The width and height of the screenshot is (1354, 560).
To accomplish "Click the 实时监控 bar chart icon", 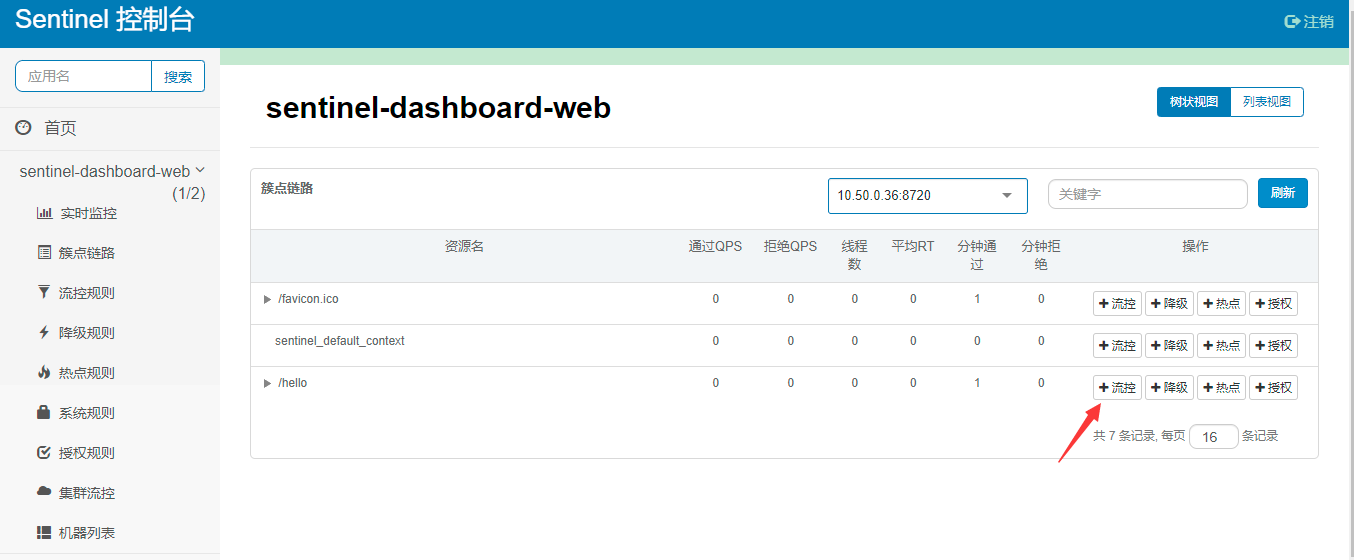I will point(44,213).
